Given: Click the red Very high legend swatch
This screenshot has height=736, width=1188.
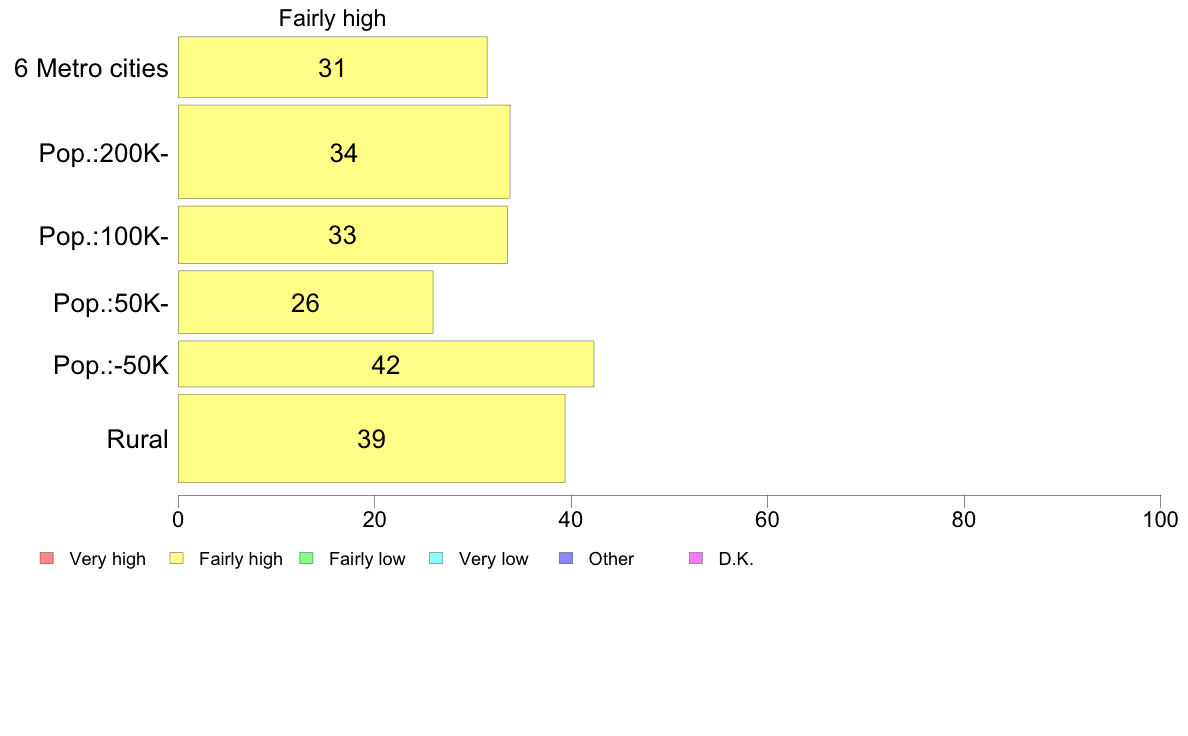Looking at the screenshot, I should 47,559.
